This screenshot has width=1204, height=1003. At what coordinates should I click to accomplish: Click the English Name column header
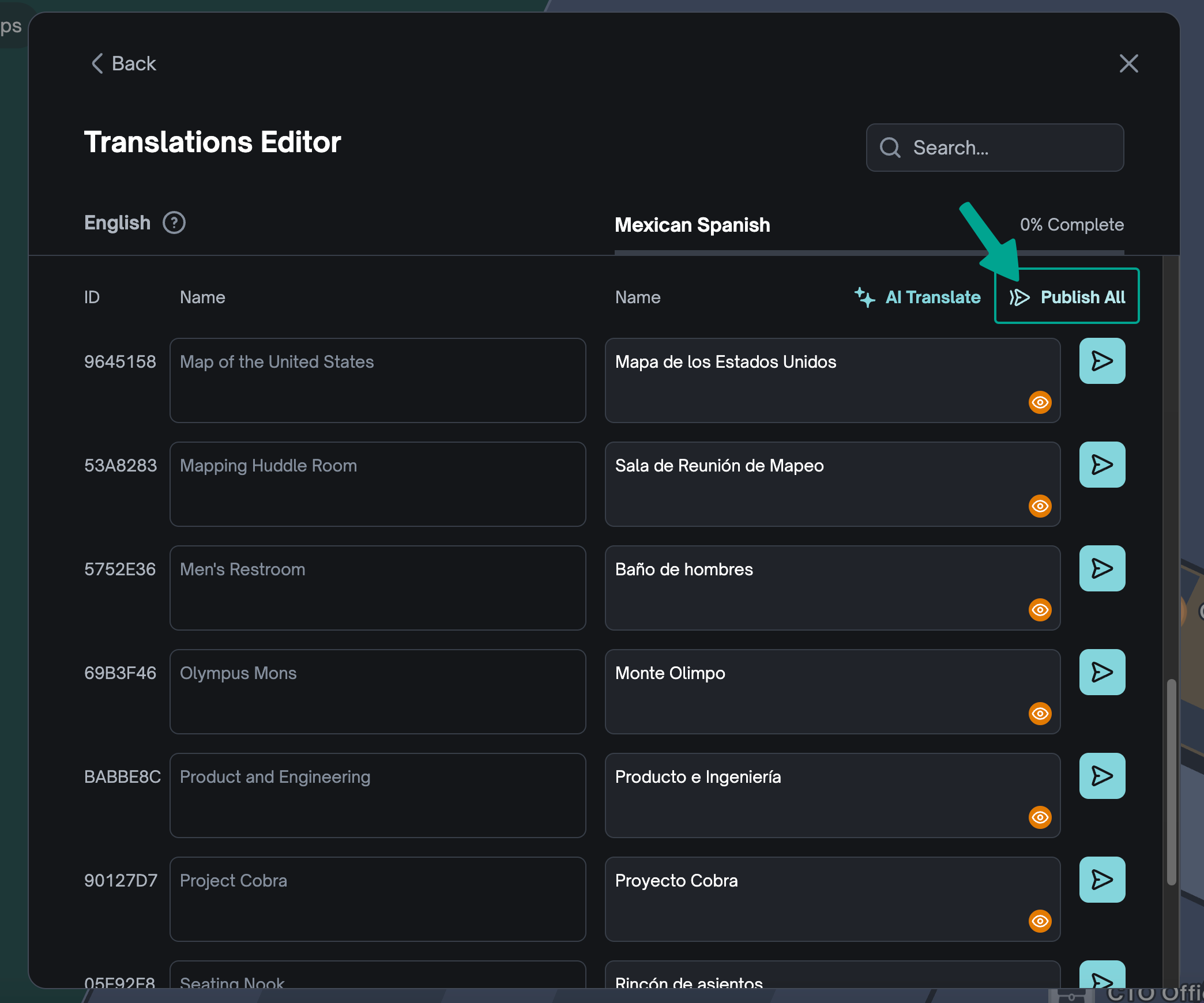coord(202,297)
